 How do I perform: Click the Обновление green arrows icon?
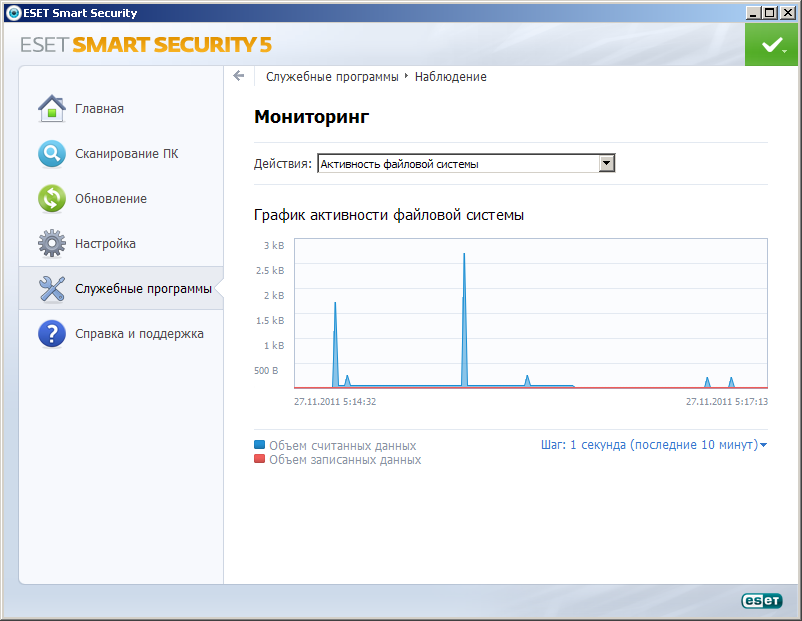(52, 198)
